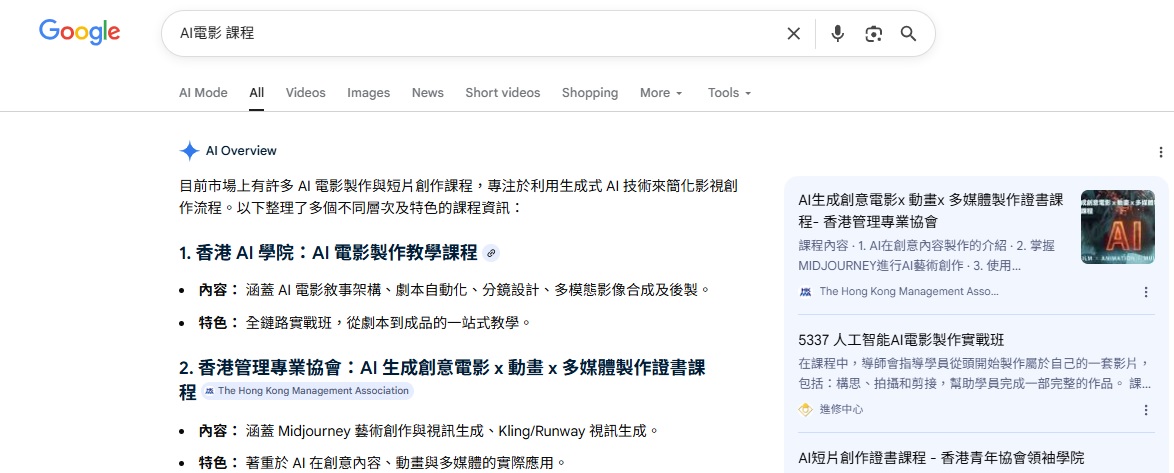Viewport: 1174px width, 473px height.
Task: Switch to AI Mode tab
Action: pos(203,93)
